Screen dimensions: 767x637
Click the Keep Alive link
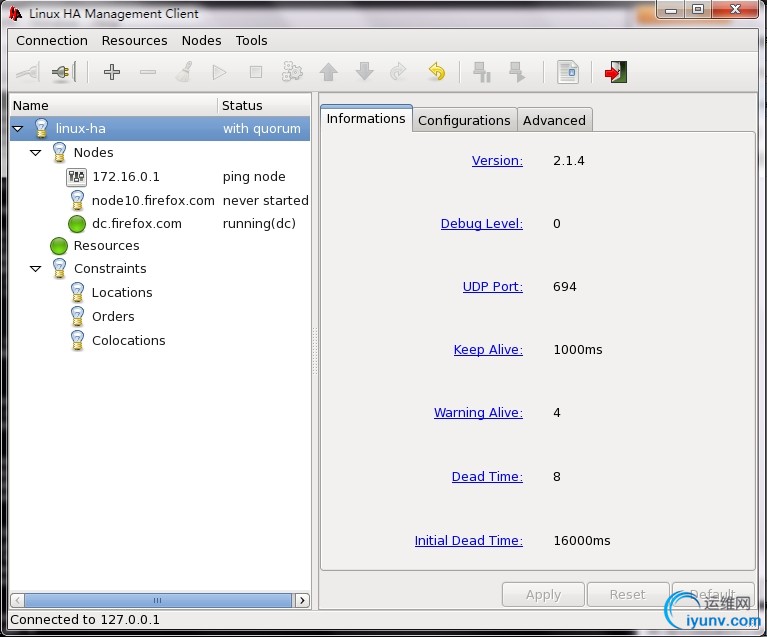tap(488, 350)
